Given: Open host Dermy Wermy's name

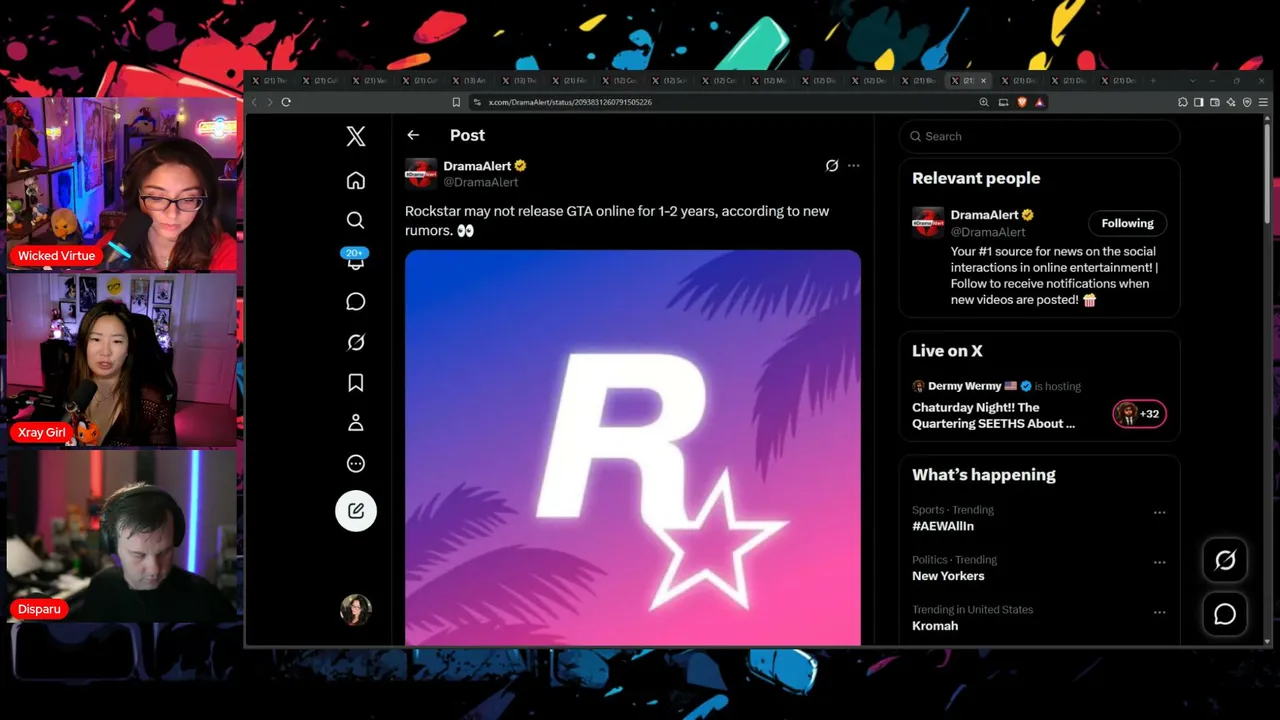Looking at the screenshot, I should (x=964, y=386).
